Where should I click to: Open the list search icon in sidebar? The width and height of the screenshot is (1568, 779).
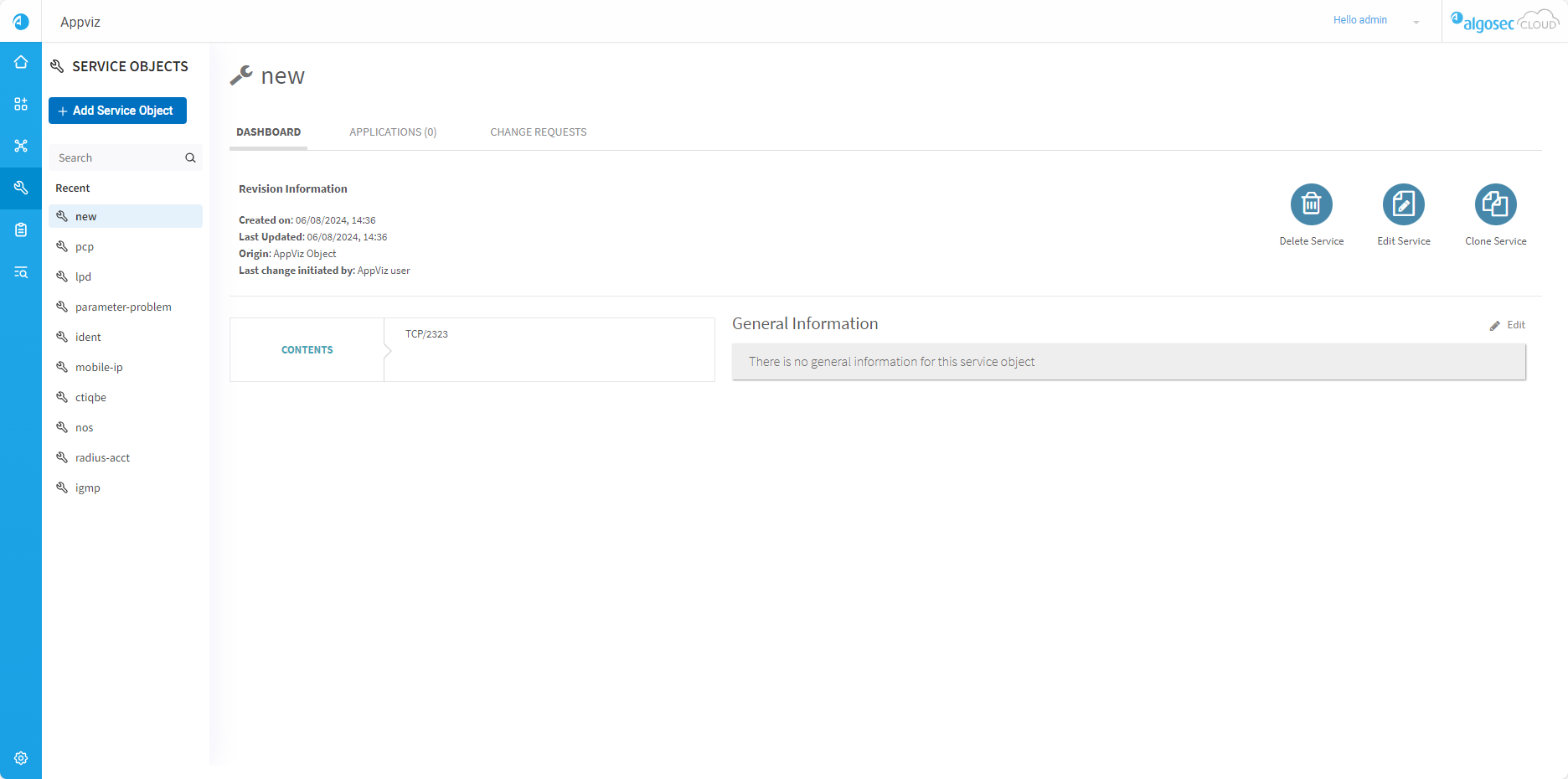[x=21, y=272]
